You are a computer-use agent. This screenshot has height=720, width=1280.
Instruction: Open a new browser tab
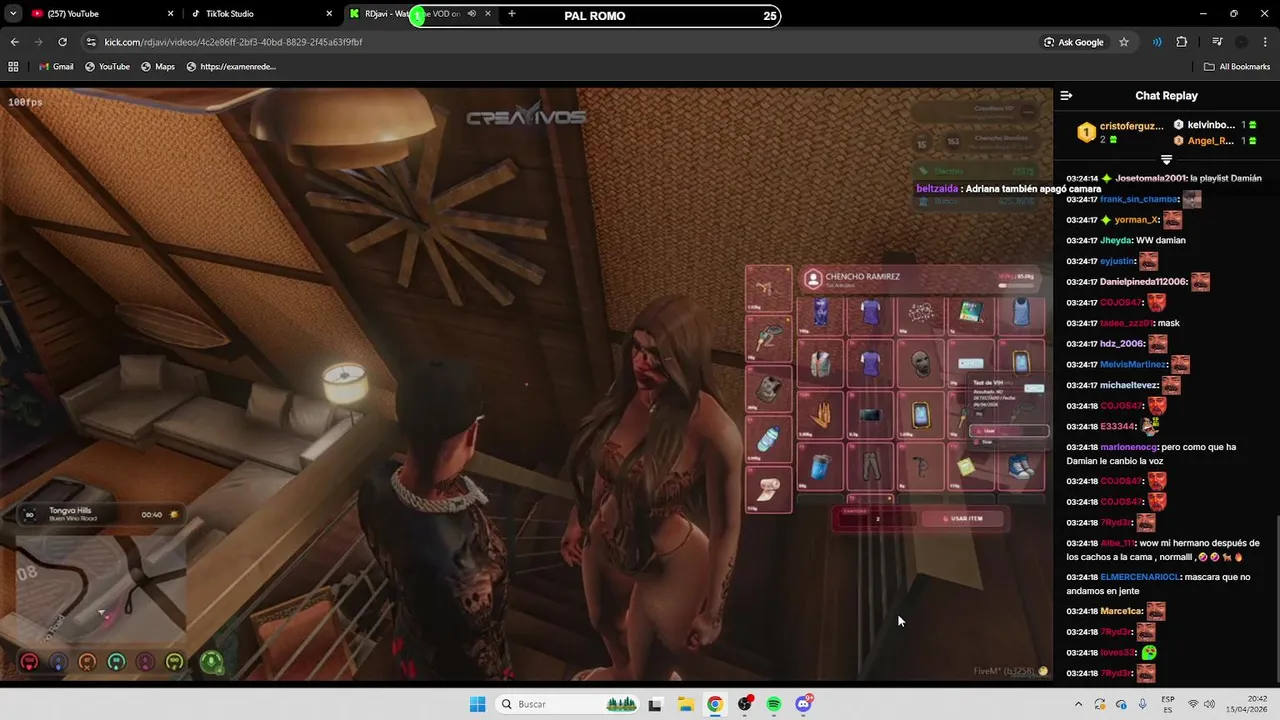[x=512, y=14]
